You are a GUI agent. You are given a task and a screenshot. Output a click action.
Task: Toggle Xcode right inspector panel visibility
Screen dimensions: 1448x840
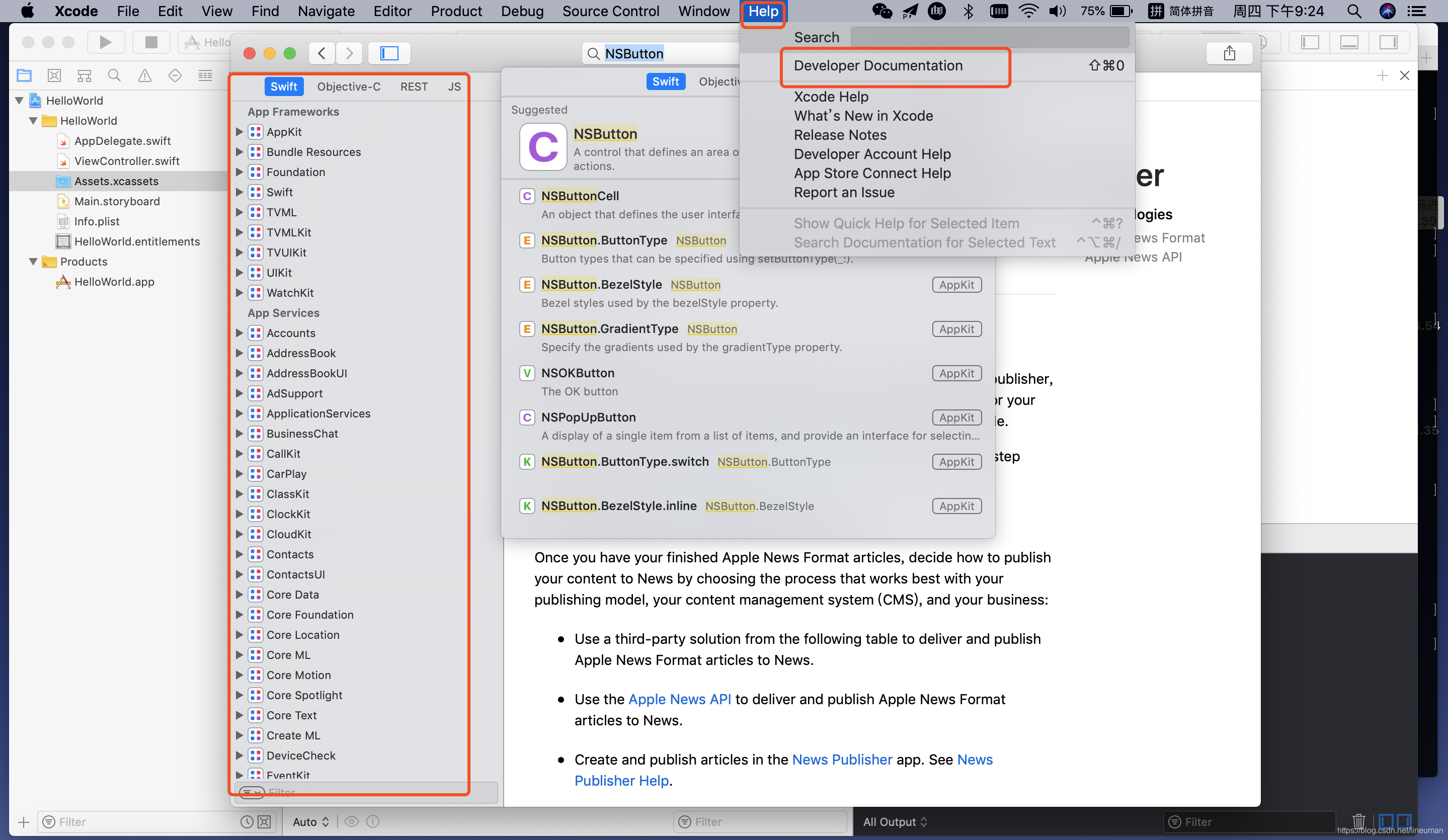point(1388,42)
